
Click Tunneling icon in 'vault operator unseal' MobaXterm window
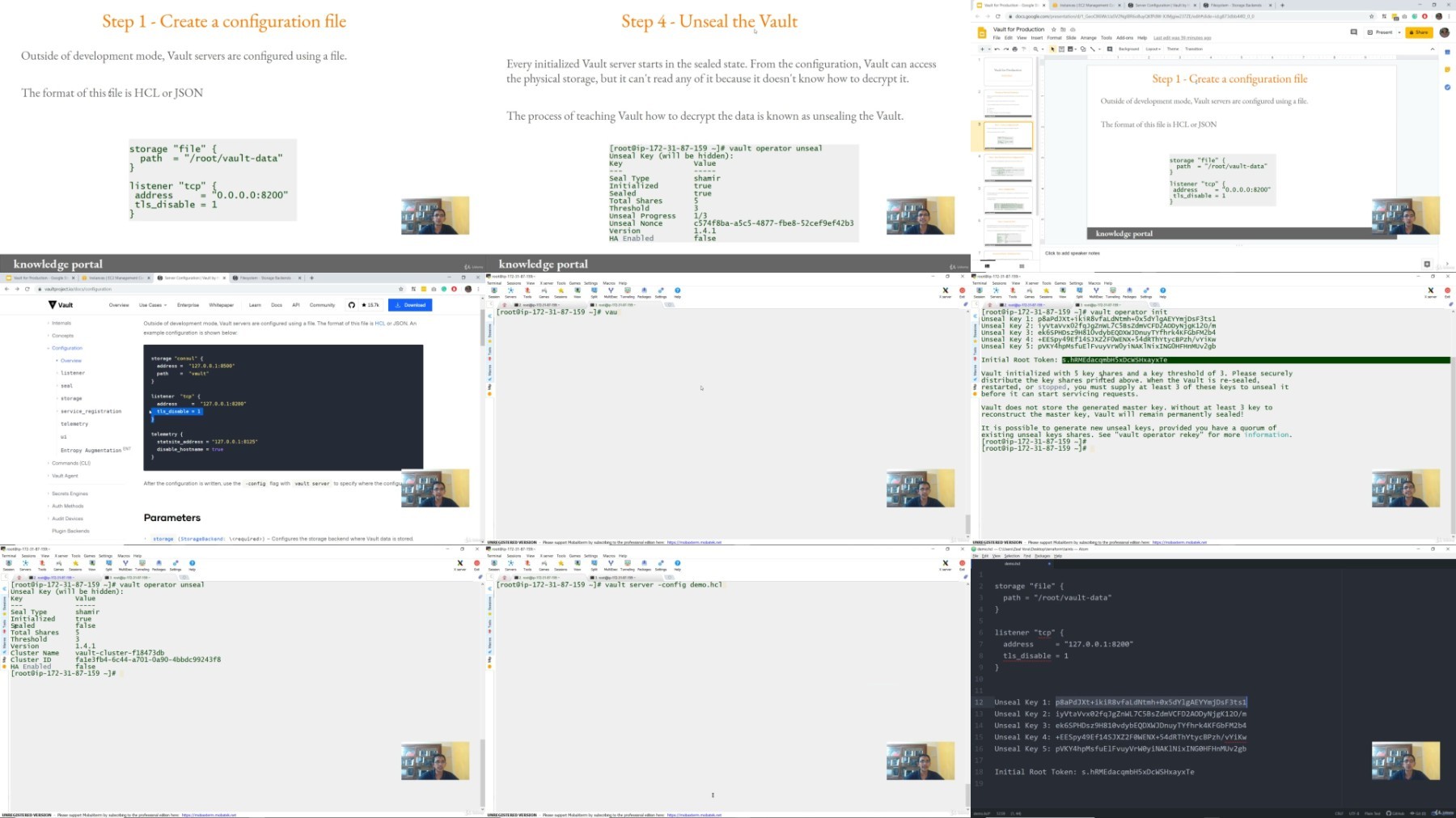click(142, 564)
